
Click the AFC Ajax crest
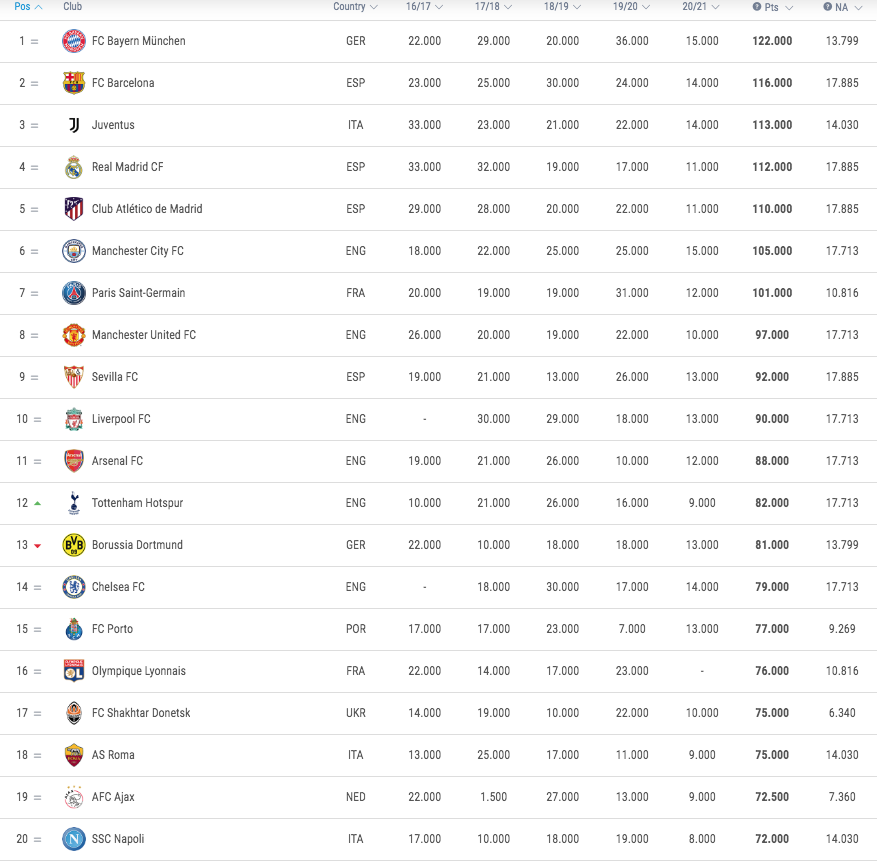pyautogui.click(x=74, y=797)
